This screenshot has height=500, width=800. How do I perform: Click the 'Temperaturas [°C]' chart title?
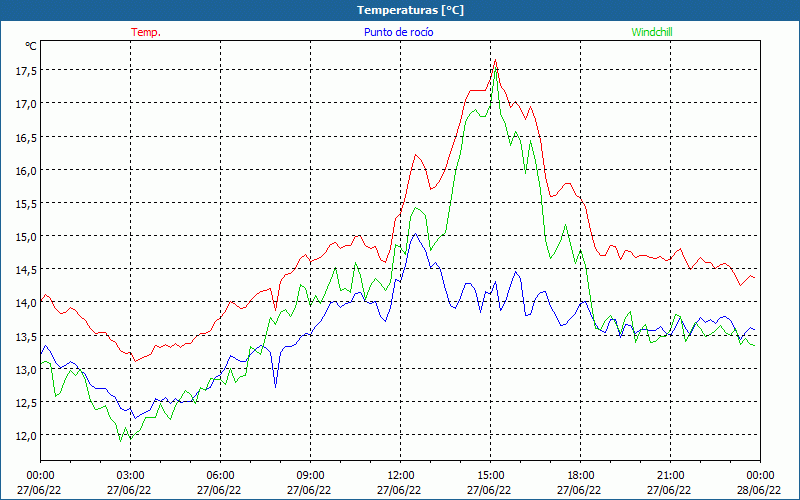click(411, 10)
